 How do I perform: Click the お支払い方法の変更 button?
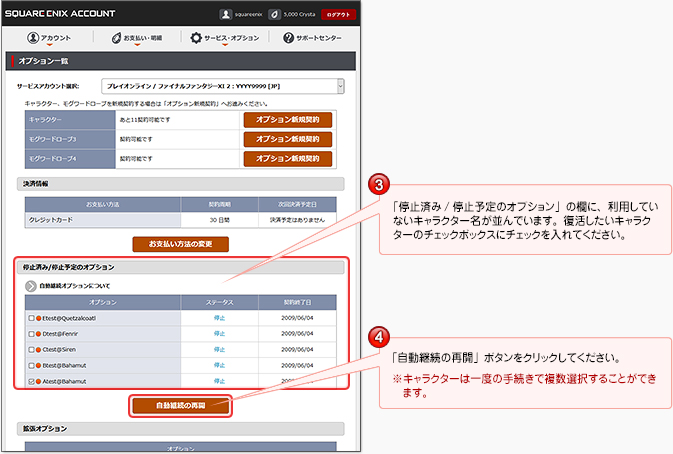[180, 244]
